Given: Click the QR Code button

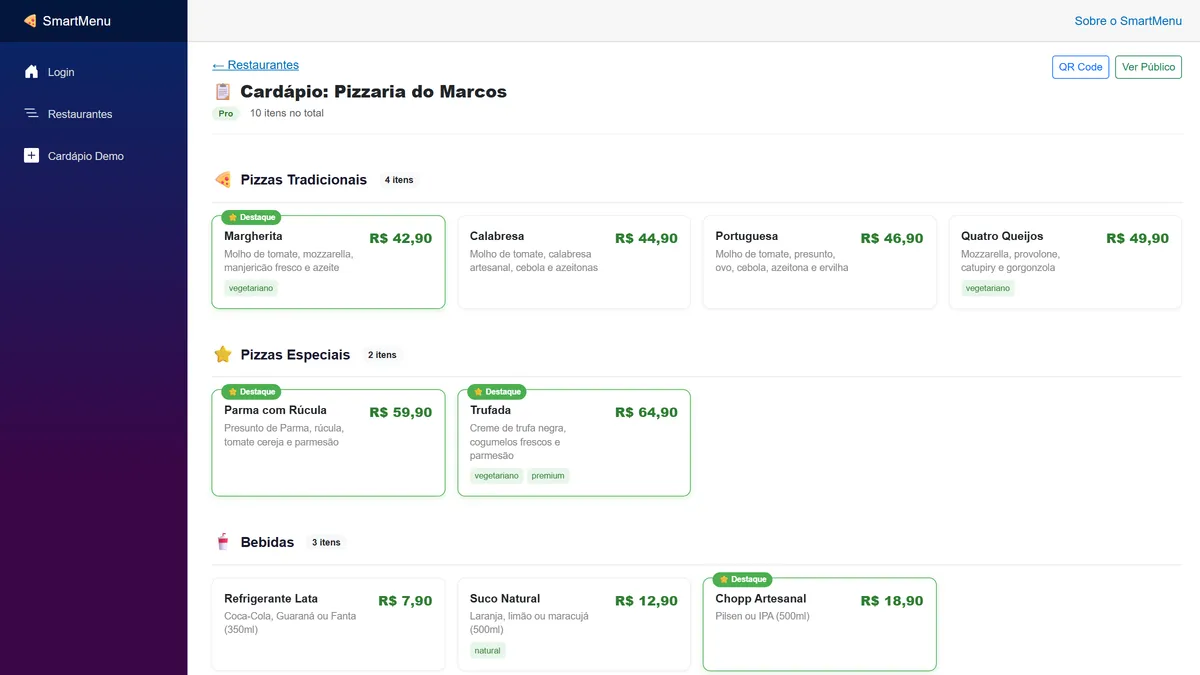Looking at the screenshot, I should click(1080, 67).
